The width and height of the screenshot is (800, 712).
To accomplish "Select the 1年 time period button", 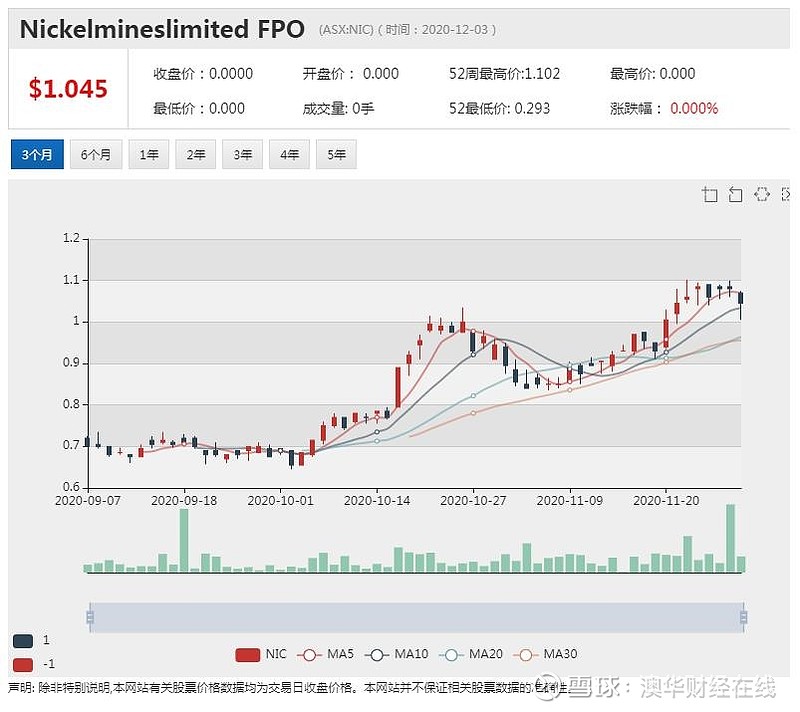I will (148, 154).
